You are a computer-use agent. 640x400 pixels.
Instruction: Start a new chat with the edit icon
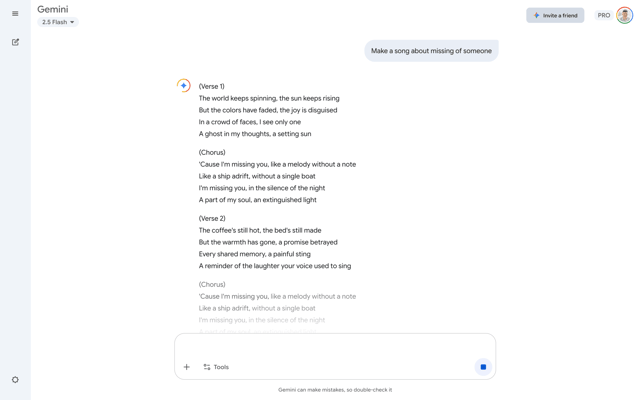(15, 42)
